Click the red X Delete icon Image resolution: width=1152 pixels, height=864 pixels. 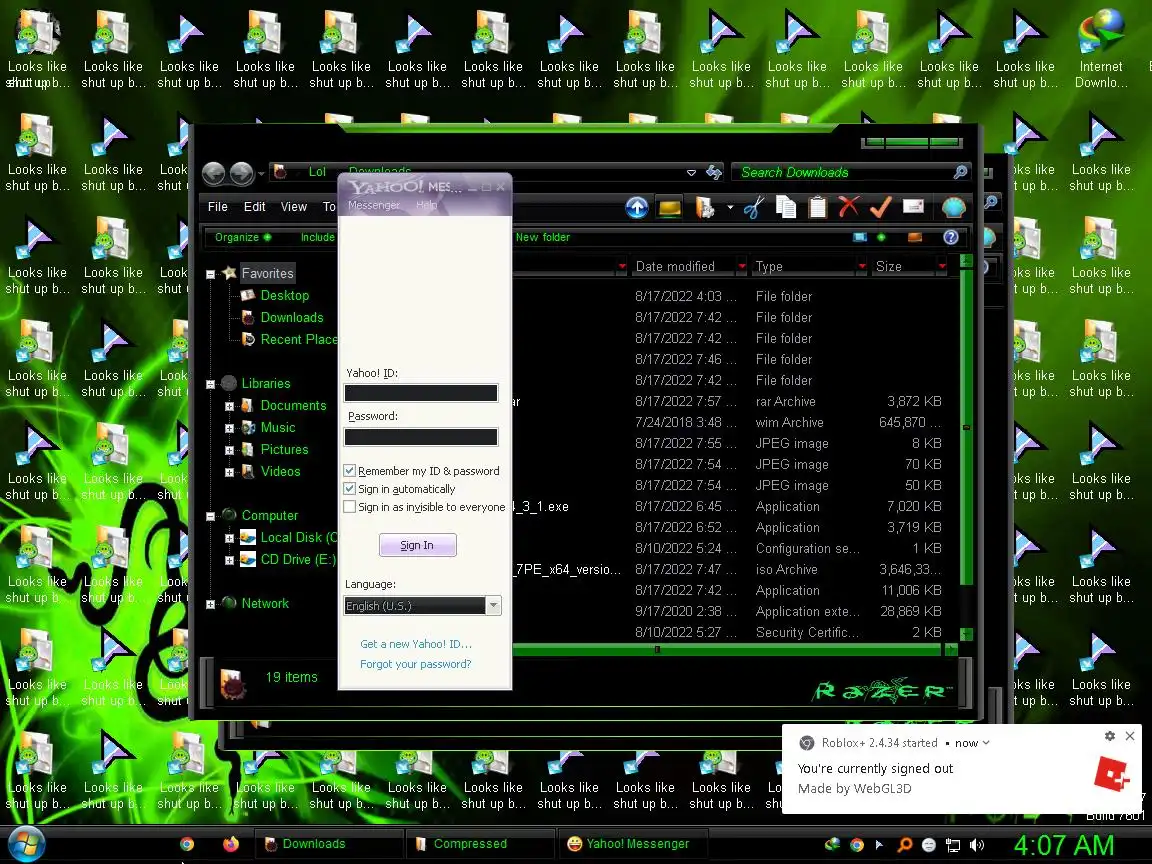click(x=849, y=207)
